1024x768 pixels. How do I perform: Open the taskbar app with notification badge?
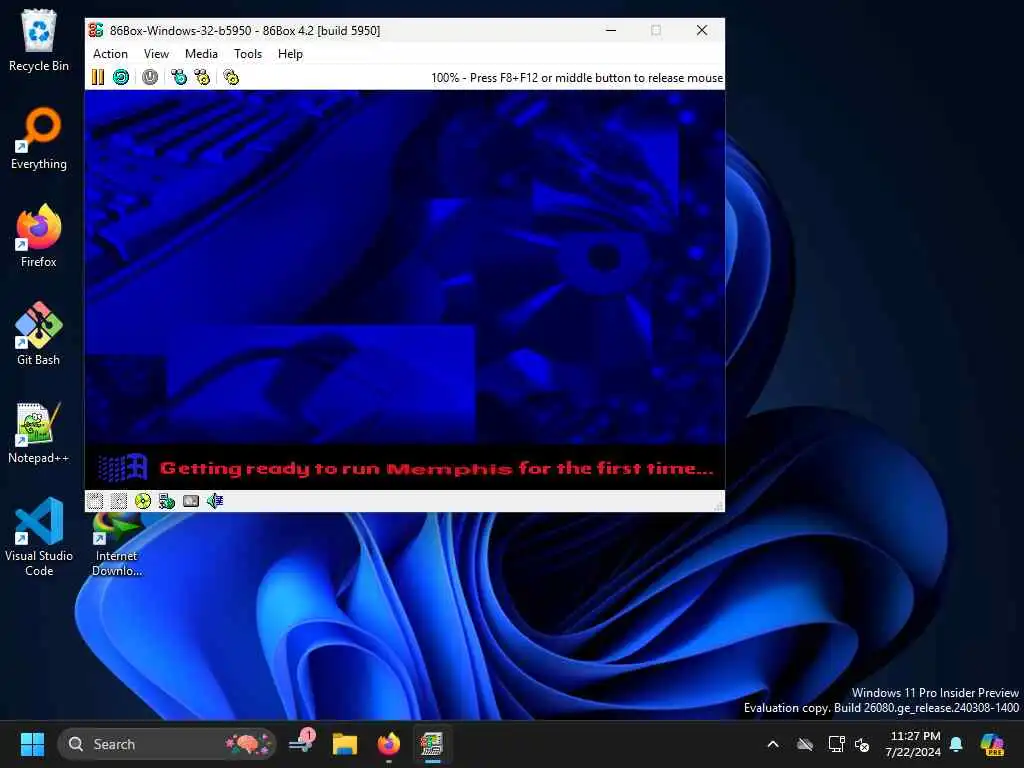tap(302, 744)
